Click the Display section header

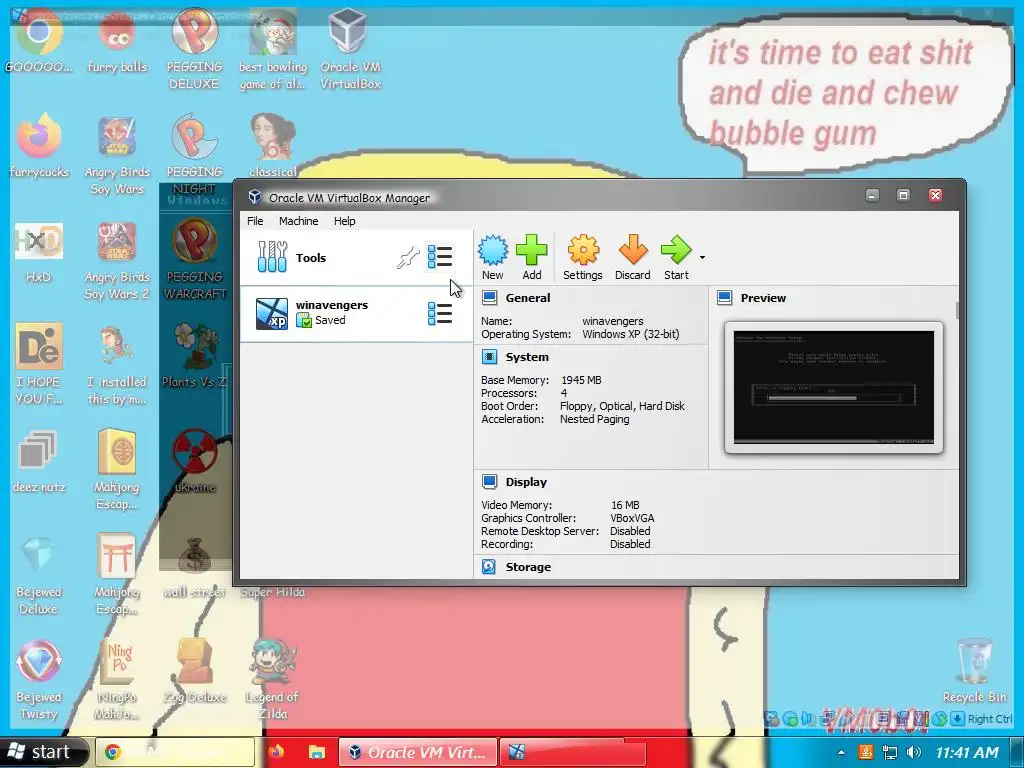tap(526, 482)
